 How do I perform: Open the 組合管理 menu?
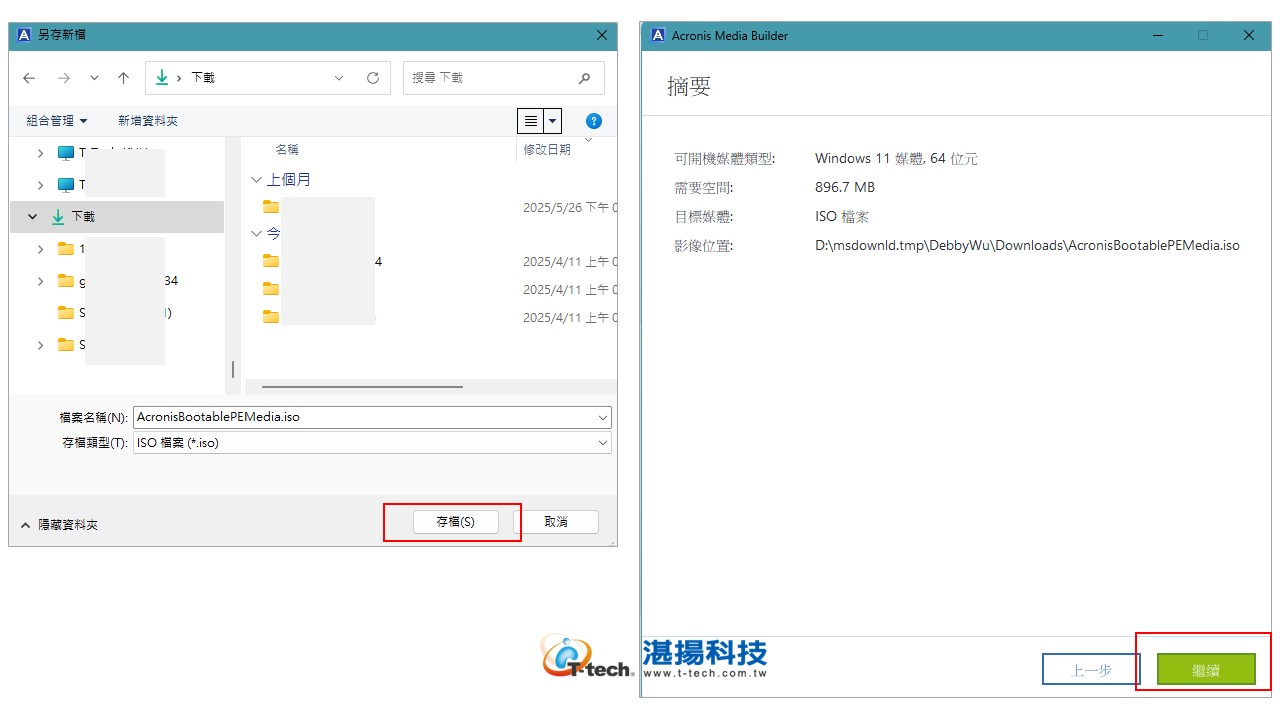pyautogui.click(x=57, y=121)
